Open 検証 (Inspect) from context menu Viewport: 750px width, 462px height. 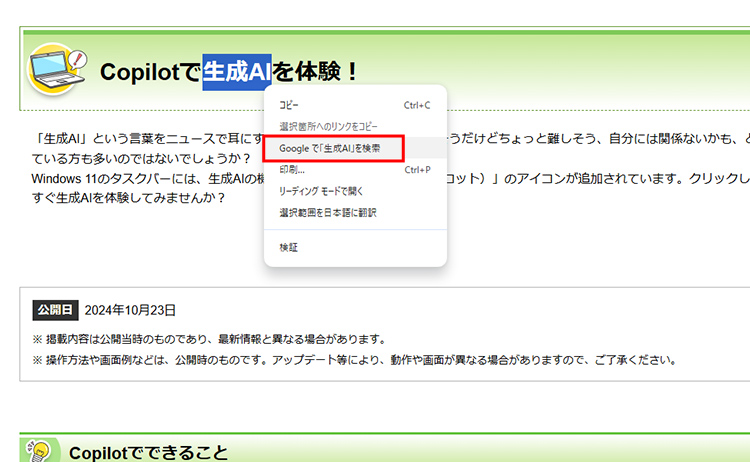pyautogui.click(x=355, y=247)
